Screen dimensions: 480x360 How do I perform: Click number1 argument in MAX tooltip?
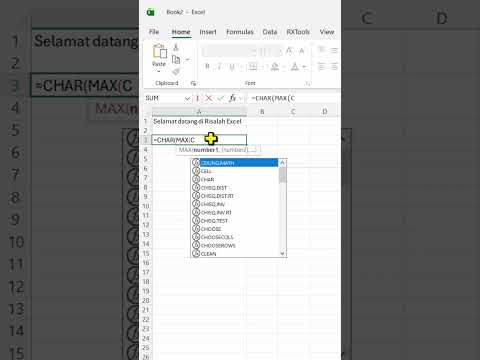[206, 150]
